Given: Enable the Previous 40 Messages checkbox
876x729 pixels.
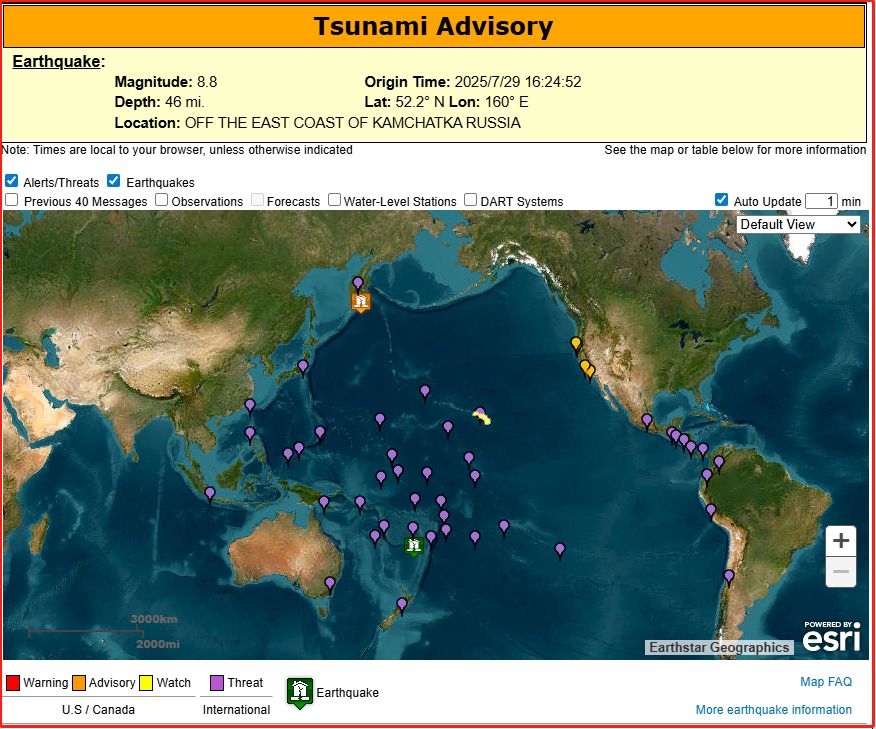Looking at the screenshot, I should tap(11, 200).
